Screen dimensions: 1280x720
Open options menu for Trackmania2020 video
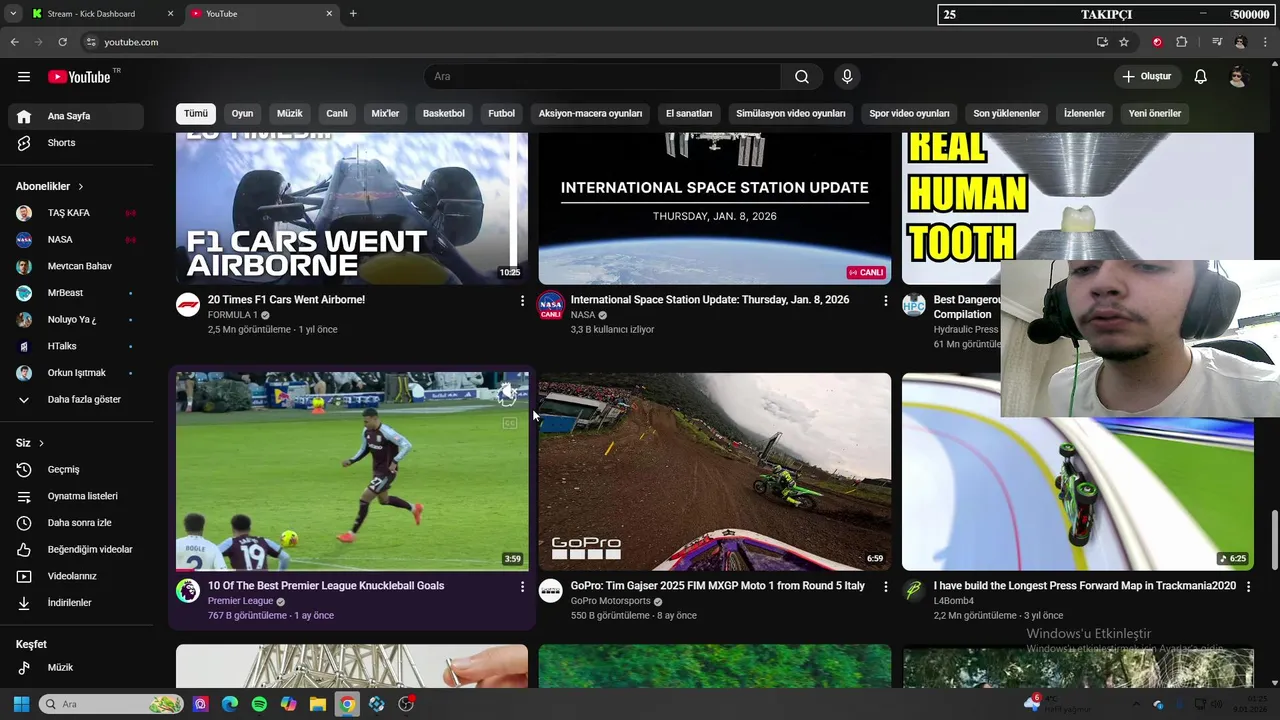click(1248, 586)
